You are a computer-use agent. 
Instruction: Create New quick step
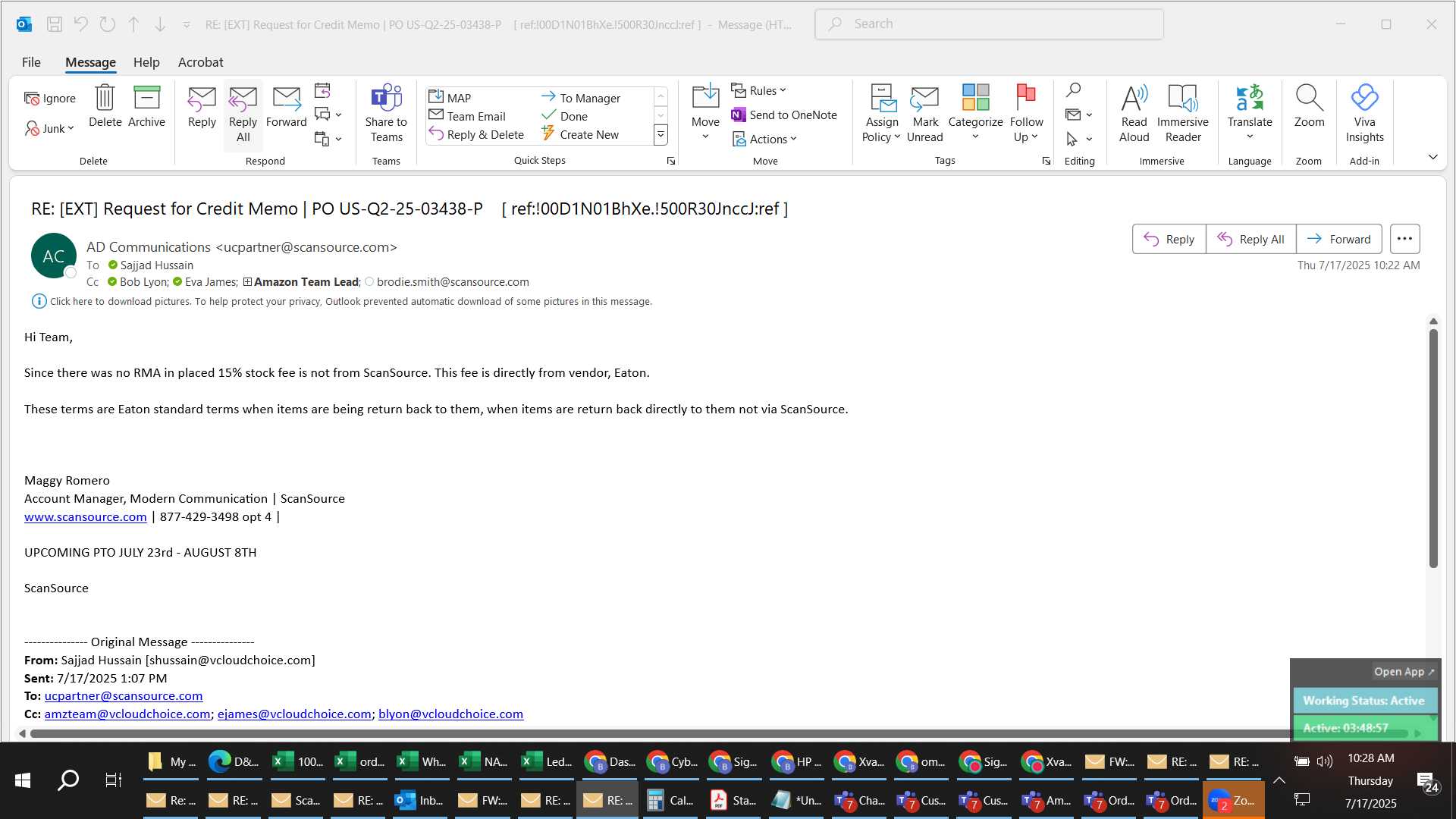580,134
